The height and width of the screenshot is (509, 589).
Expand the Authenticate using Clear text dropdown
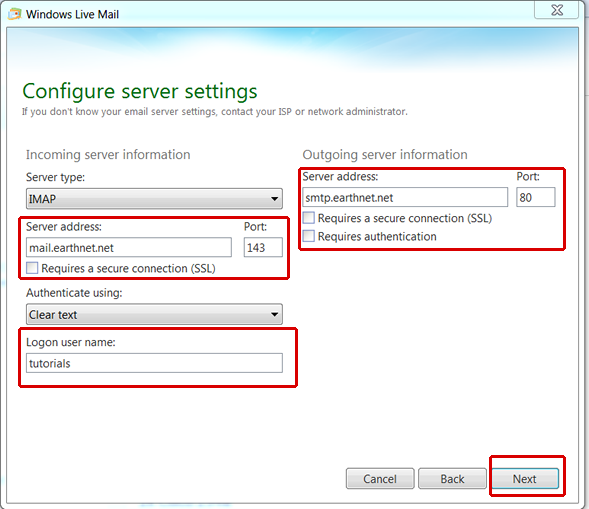click(154, 314)
